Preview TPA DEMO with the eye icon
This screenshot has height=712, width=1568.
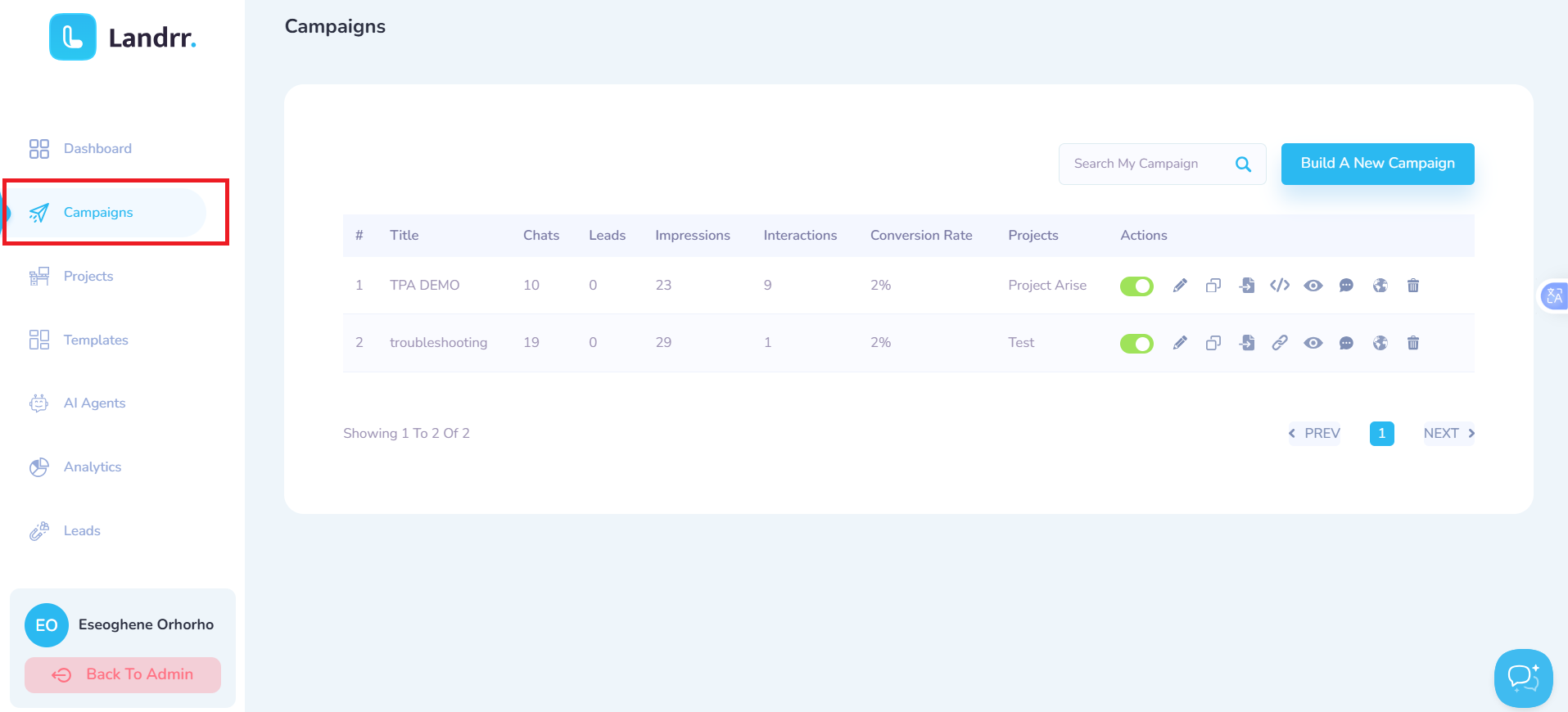tap(1313, 286)
